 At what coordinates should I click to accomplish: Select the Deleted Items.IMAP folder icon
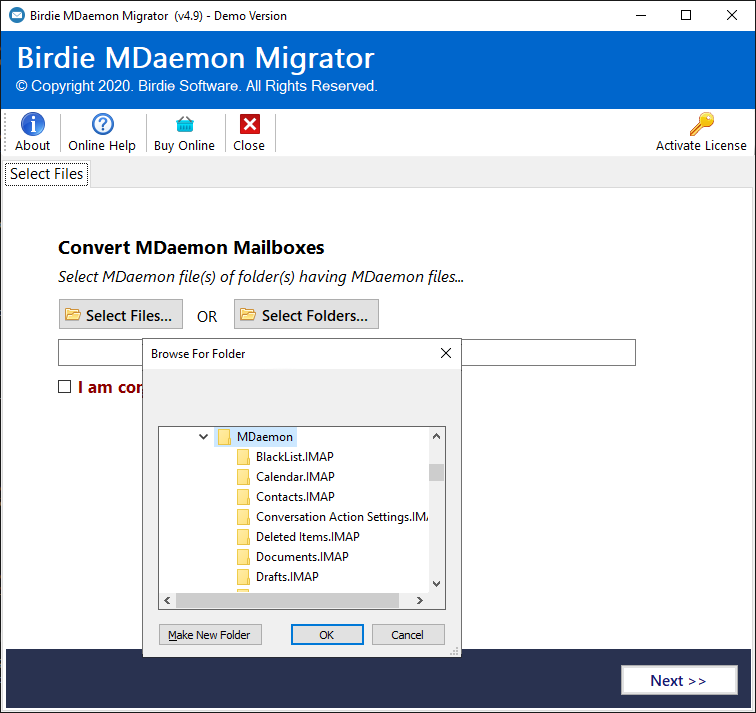pos(243,537)
